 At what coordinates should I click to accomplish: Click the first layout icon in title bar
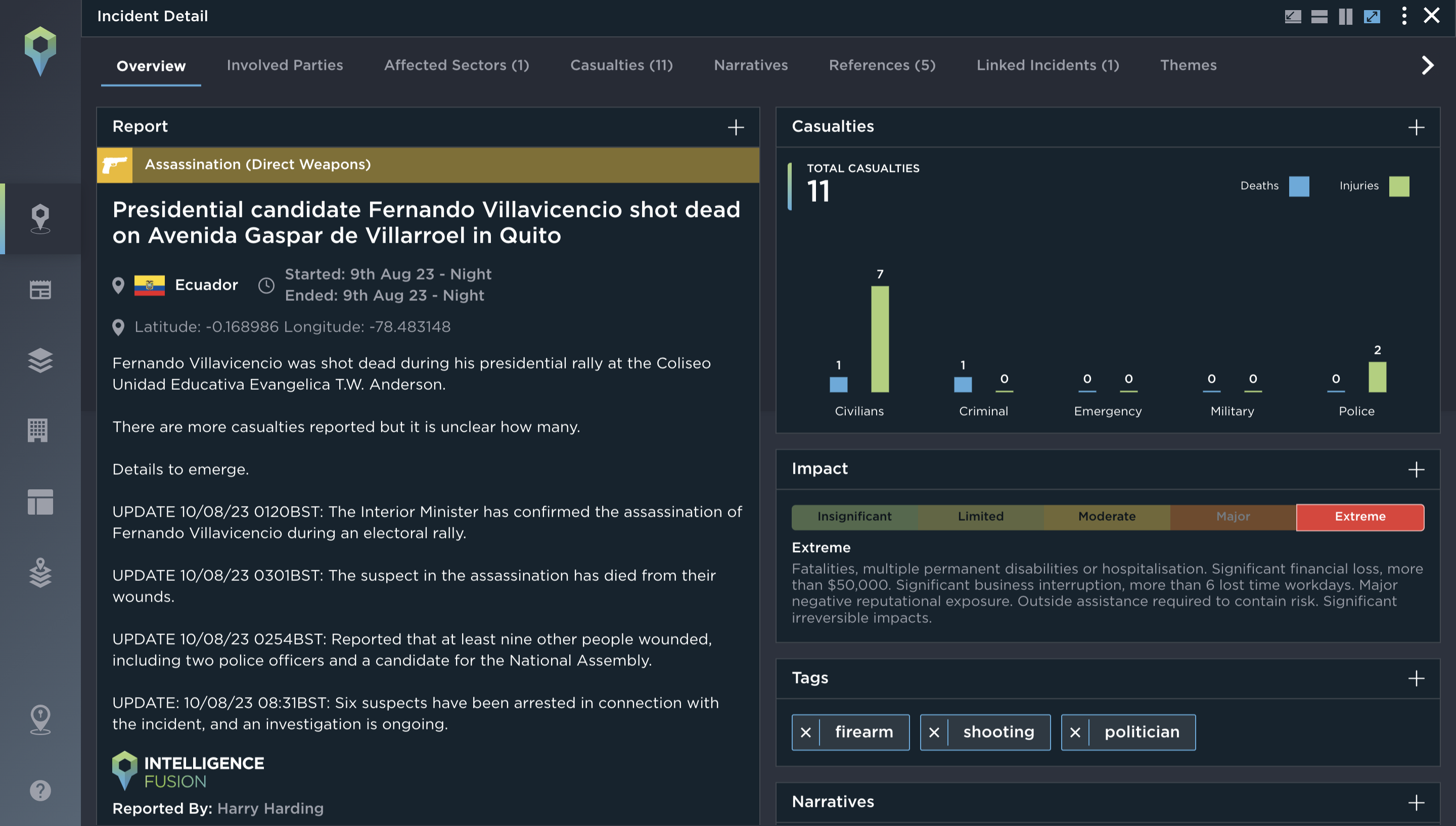1293,17
